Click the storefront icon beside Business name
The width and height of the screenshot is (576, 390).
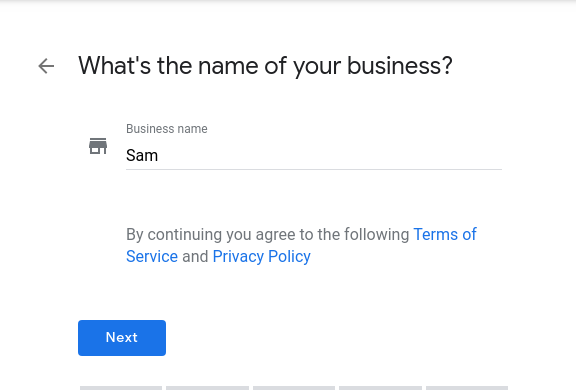point(98,146)
